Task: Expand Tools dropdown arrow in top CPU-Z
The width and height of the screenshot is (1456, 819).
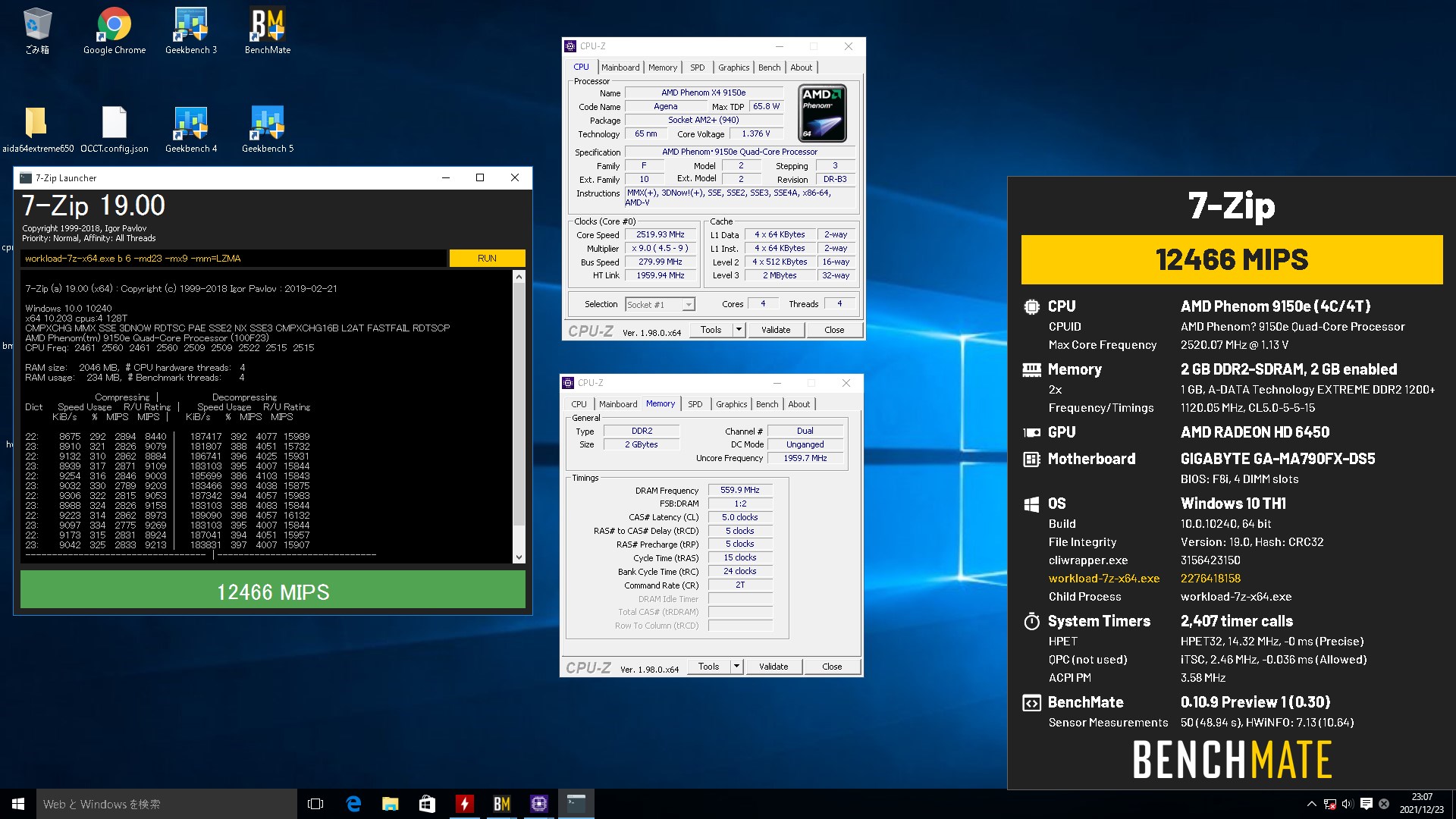Action: [x=739, y=330]
